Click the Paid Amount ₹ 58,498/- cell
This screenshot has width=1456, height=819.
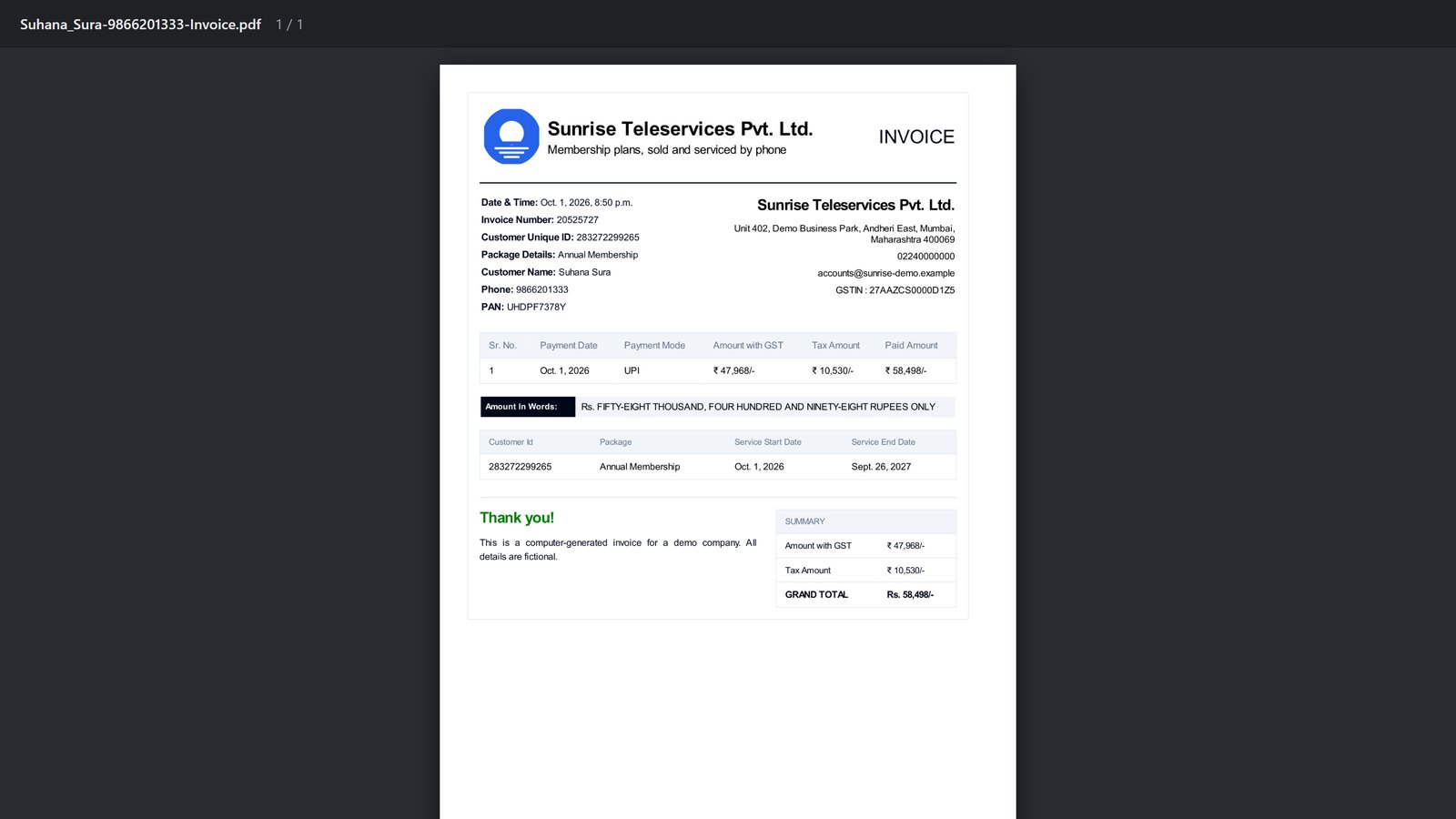click(905, 371)
